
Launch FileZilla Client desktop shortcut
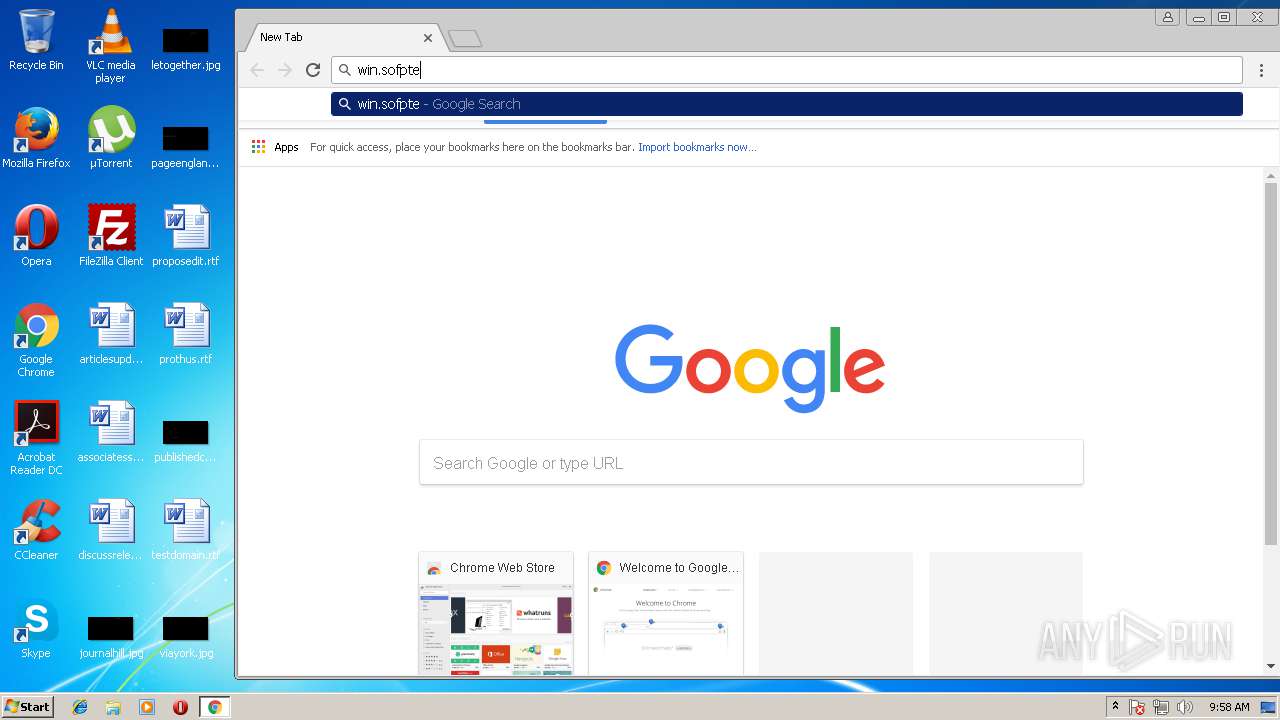pos(110,236)
